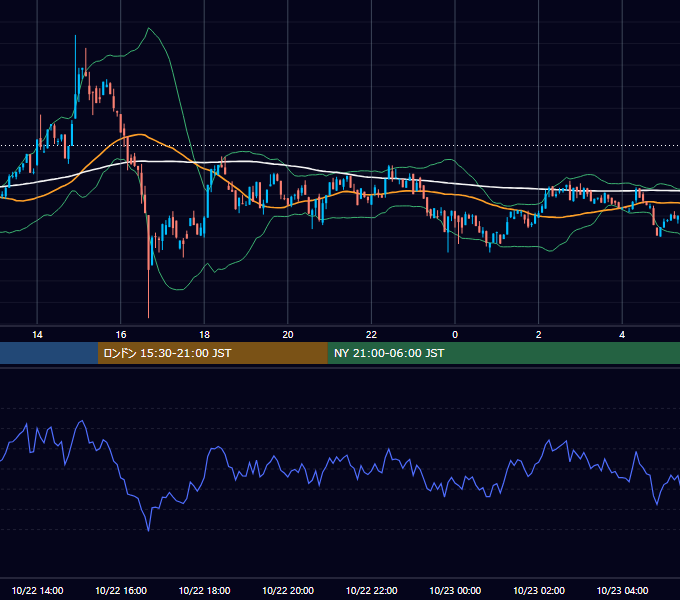This screenshot has height=600, width=680.
Task: Click the upper Bollinger band peak
Action: click(x=149, y=29)
